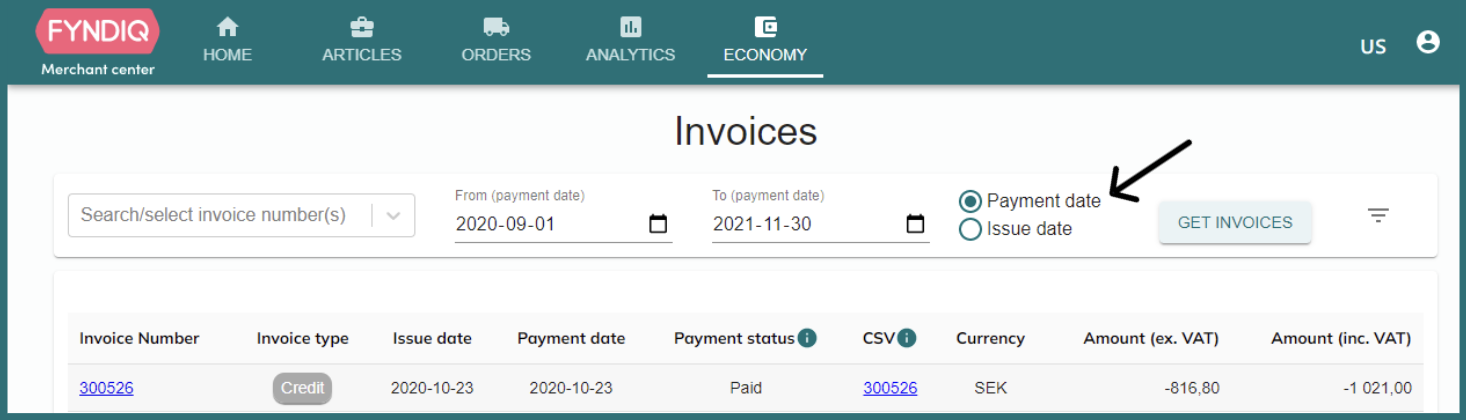
Task: Click the GET INVOICES button
Action: coord(1235,223)
